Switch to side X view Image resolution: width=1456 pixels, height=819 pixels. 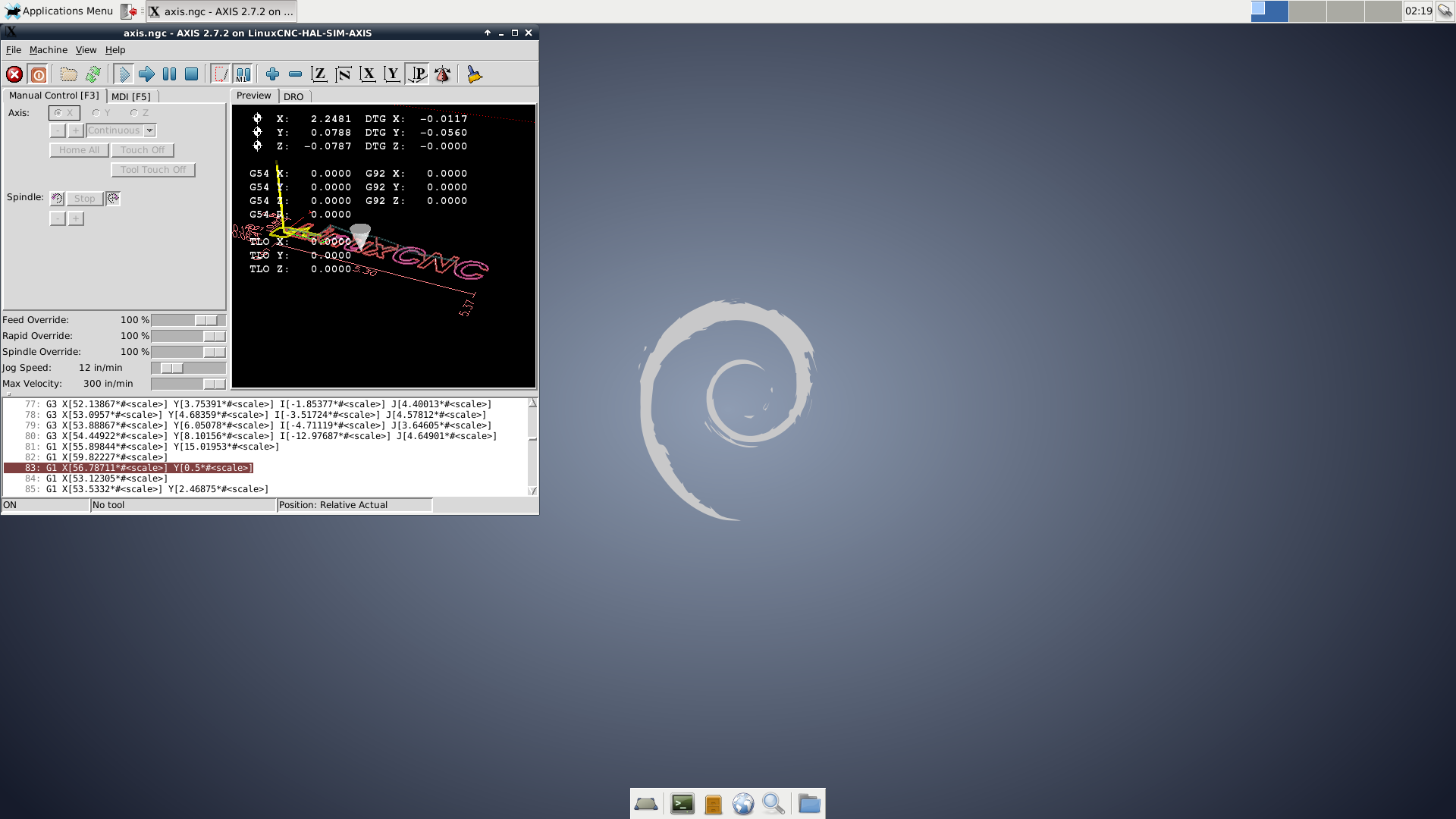(x=368, y=74)
